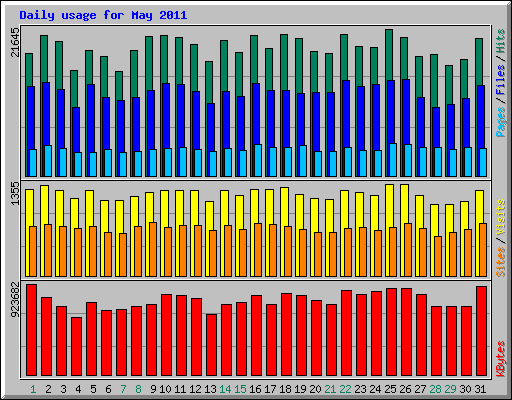
Task: Click day label 31 on the x-axis
Action: tap(480, 389)
